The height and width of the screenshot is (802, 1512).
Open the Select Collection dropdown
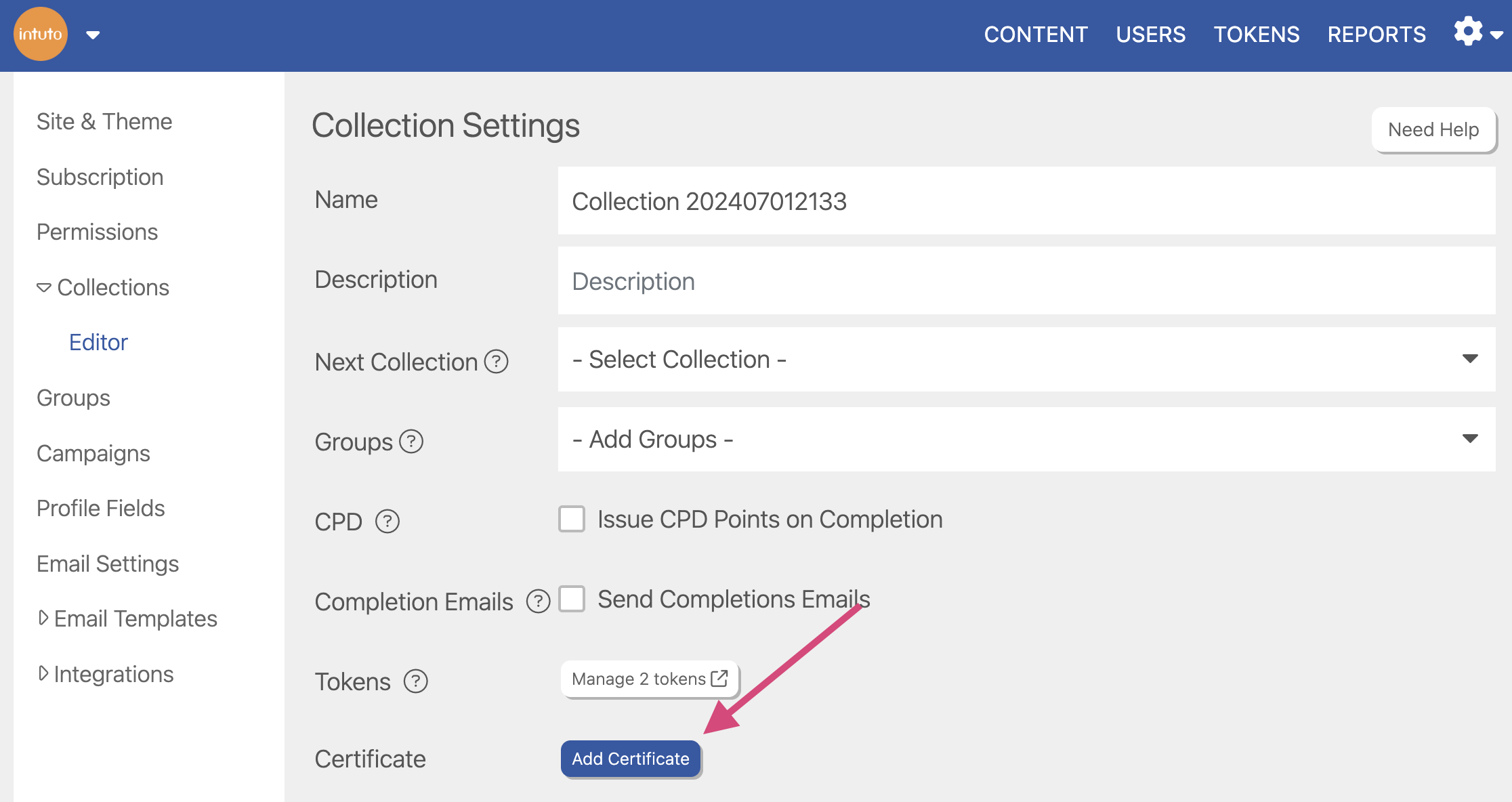pyautogui.click(x=1026, y=360)
